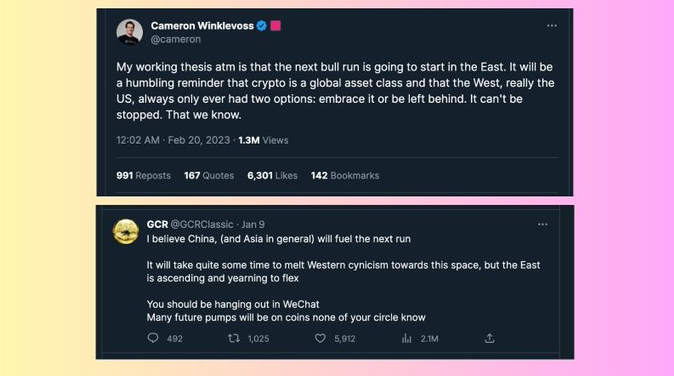674x376 pixels.
Task: View the 1.3M Views count
Action: coord(263,140)
